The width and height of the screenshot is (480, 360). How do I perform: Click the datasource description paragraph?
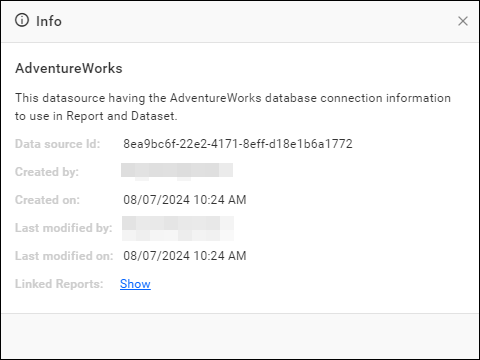pyautogui.click(x=233, y=107)
